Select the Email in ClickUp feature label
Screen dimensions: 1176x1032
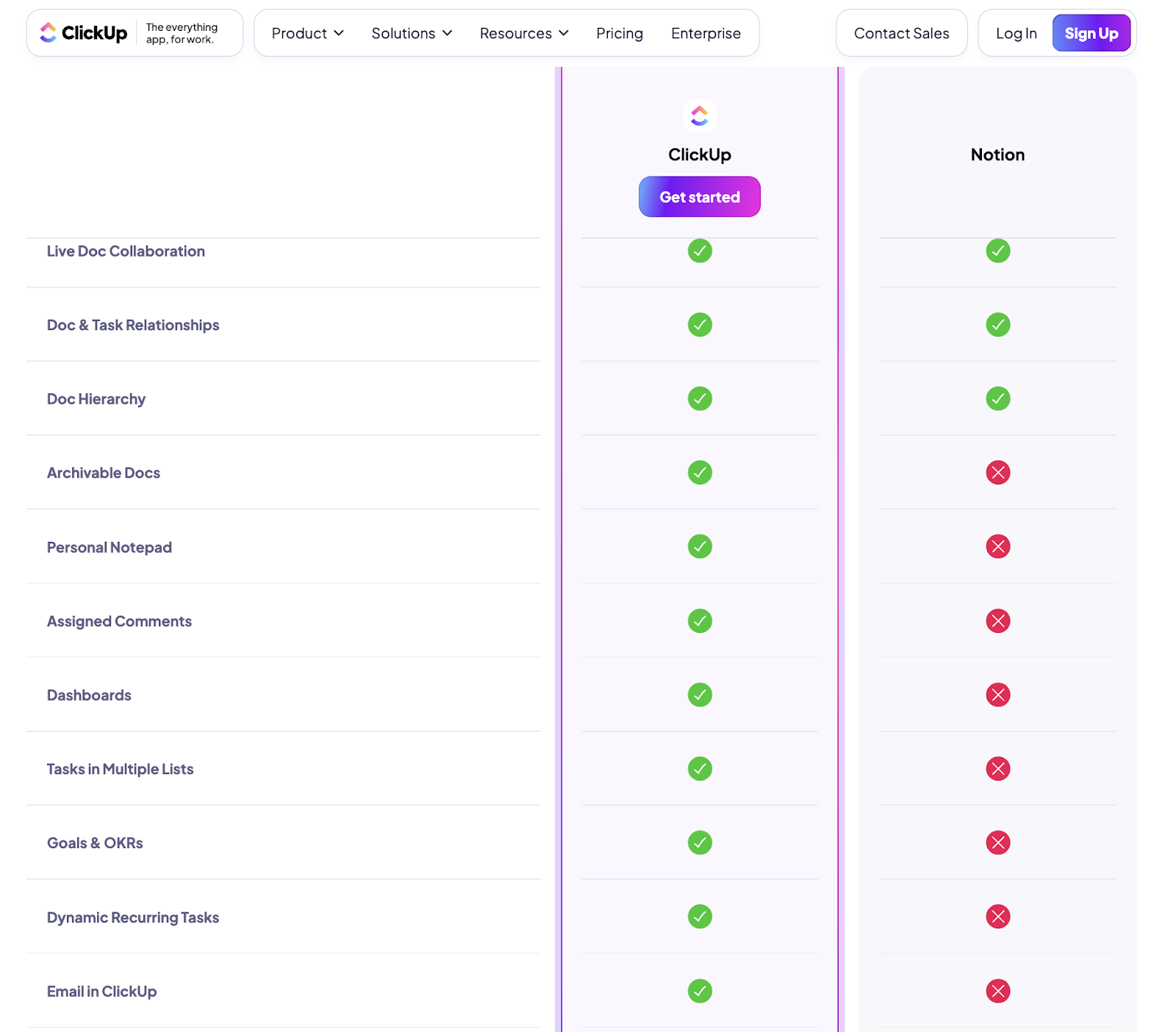coord(101,992)
